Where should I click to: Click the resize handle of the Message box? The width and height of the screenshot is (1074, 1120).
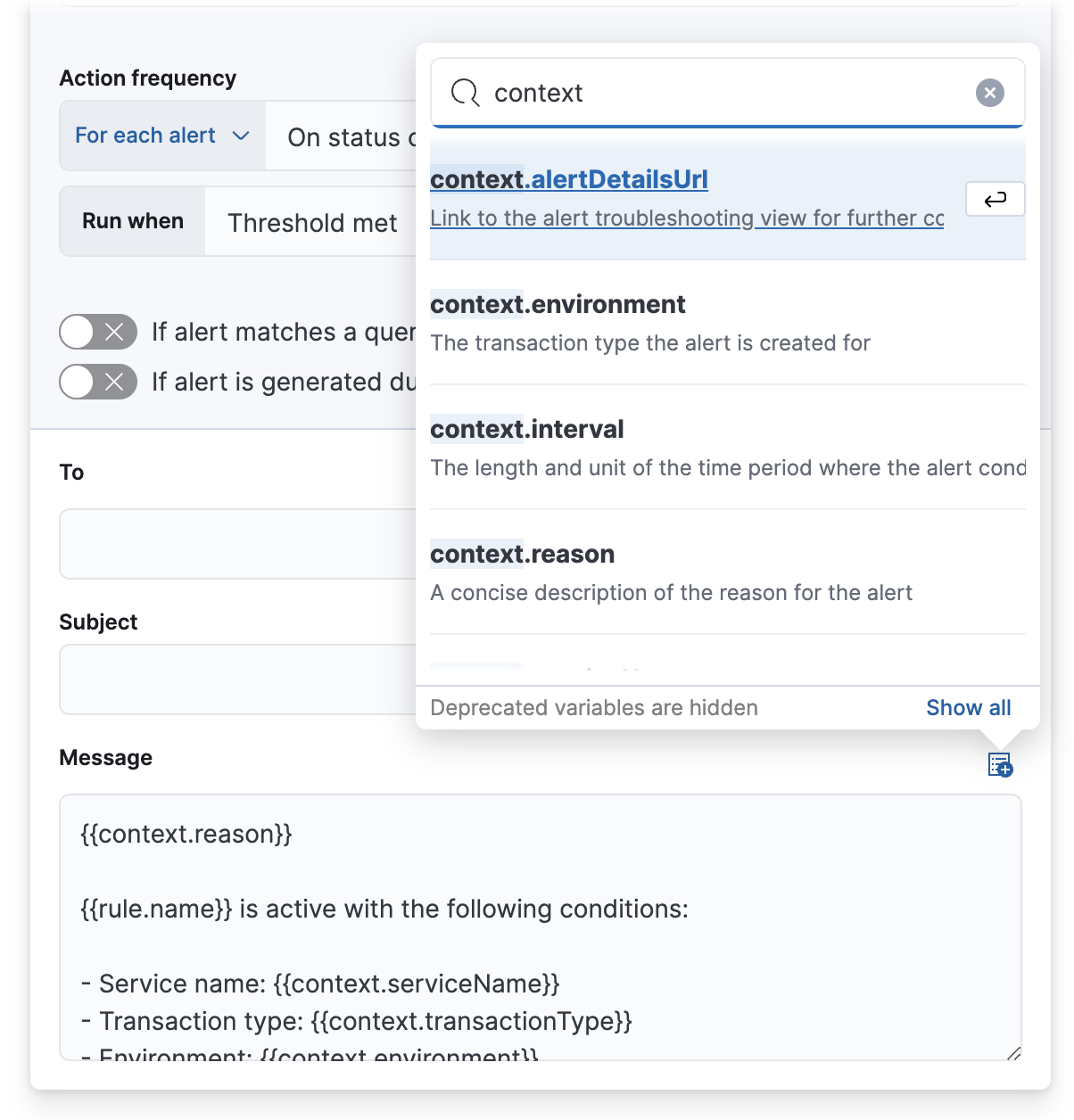pos(1015,1052)
